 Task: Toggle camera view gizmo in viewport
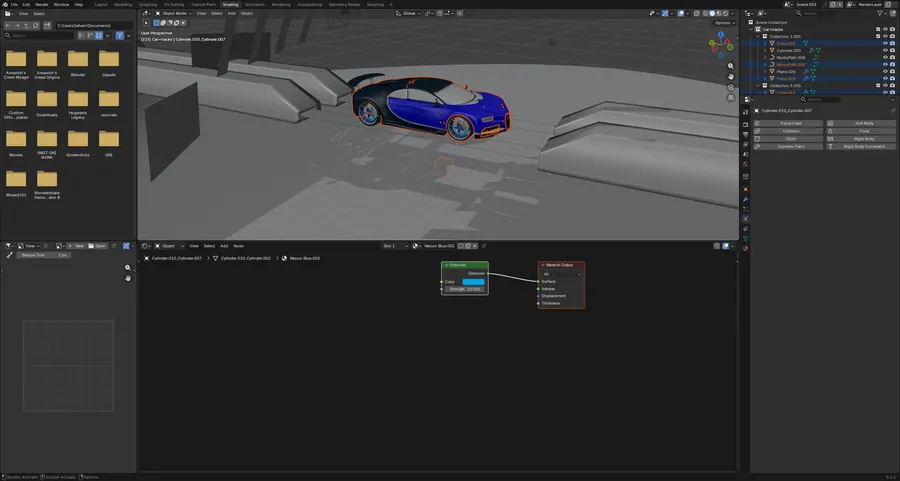(x=731, y=87)
